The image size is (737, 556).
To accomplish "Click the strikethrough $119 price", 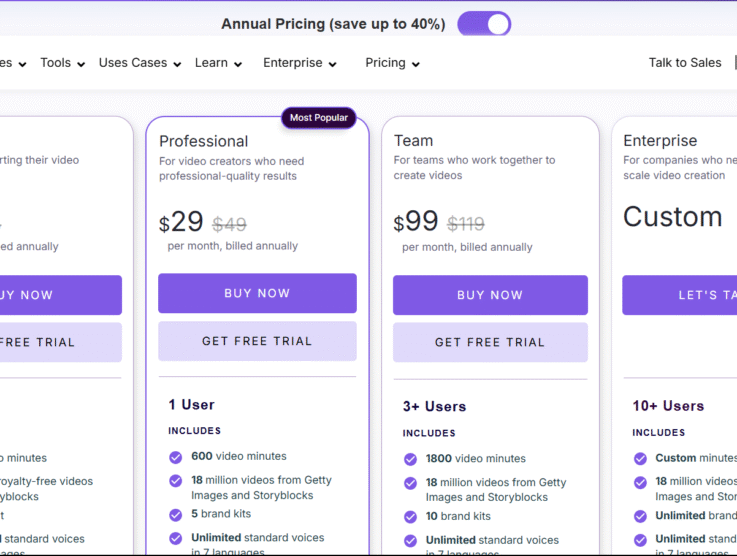I will click(466, 224).
